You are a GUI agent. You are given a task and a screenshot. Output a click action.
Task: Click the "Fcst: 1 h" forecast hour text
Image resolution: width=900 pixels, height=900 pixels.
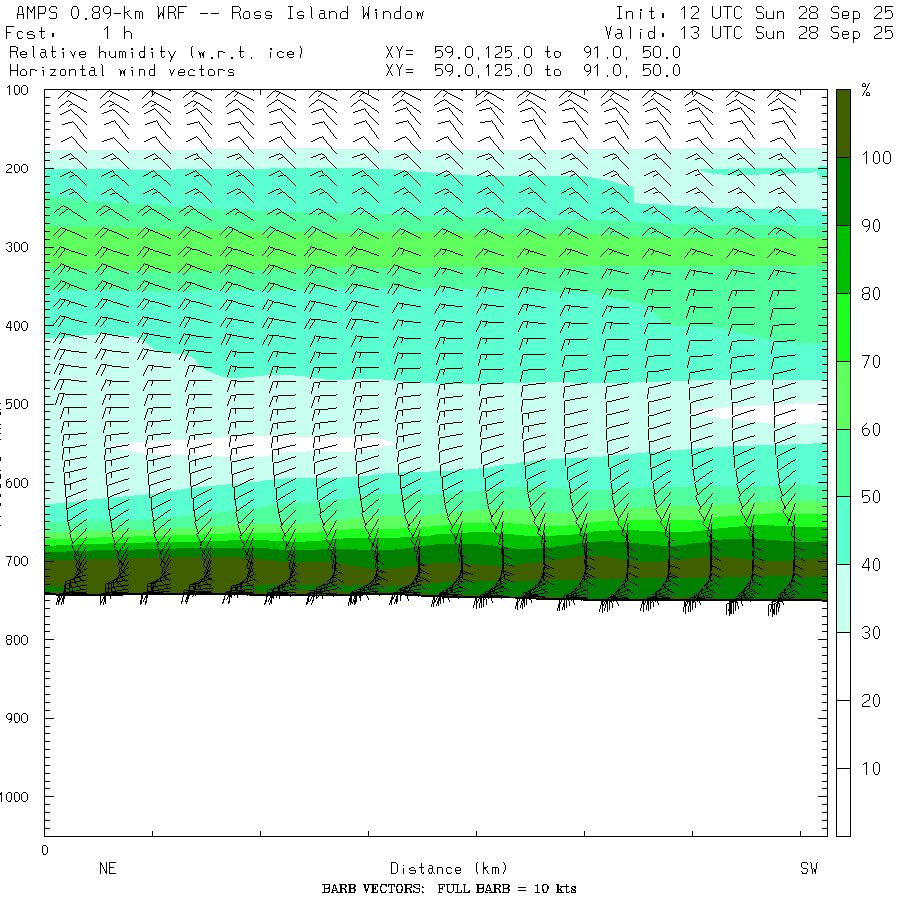[x=69, y=33]
